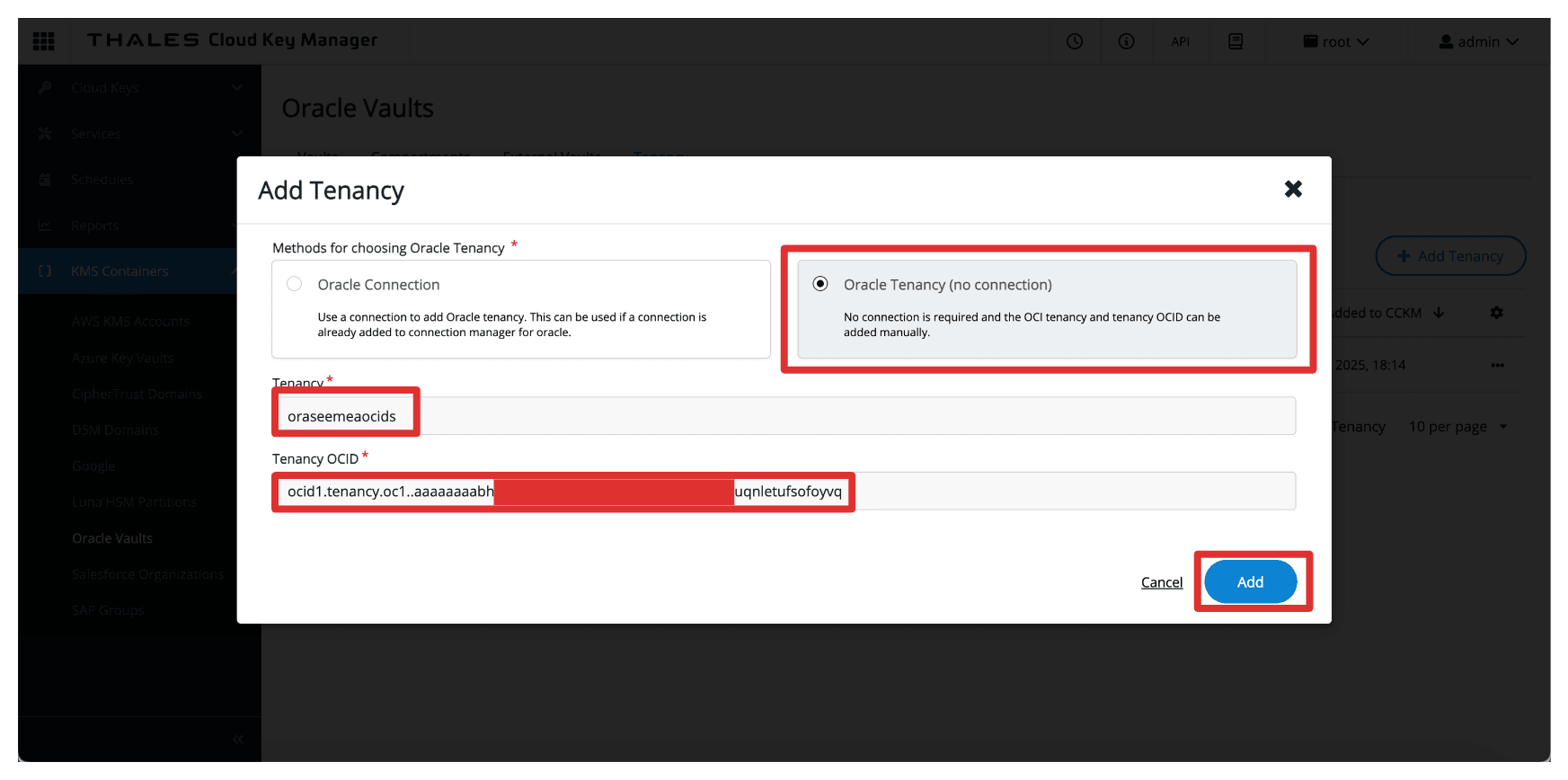This screenshot has width=1568, height=780.
Task: Open the documentation book icon
Action: pos(1236,41)
